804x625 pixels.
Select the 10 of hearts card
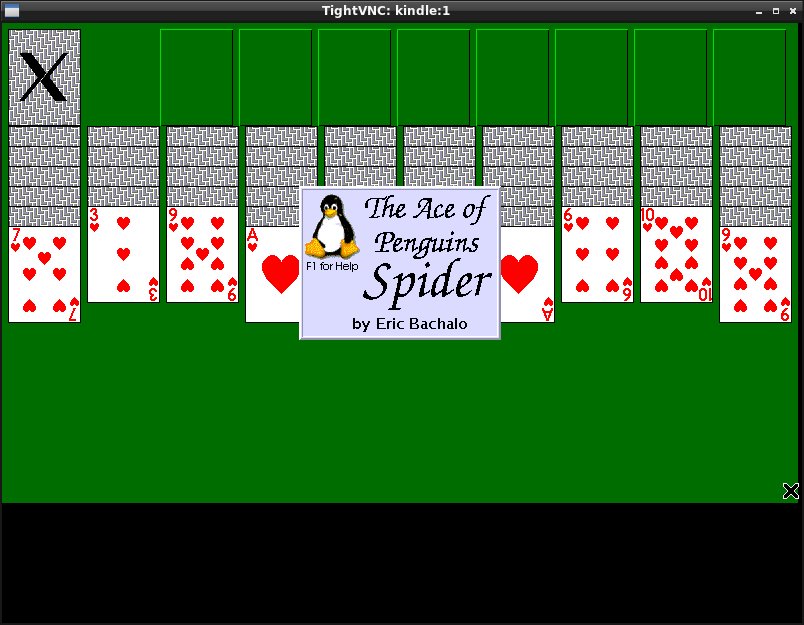pos(676,254)
